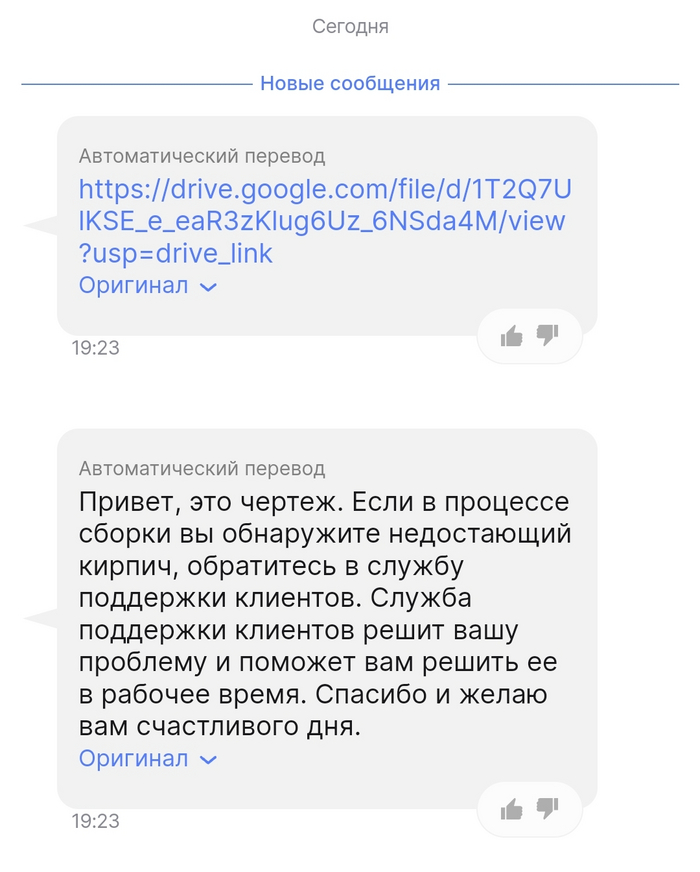700x872 pixels.
Task: Thumbs down the blueprint message starting with Привет
Action: [547, 808]
